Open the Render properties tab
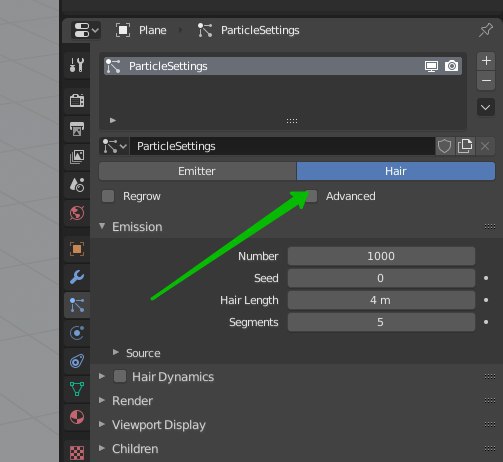The width and height of the screenshot is (503, 462). click(x=77, y=100)
